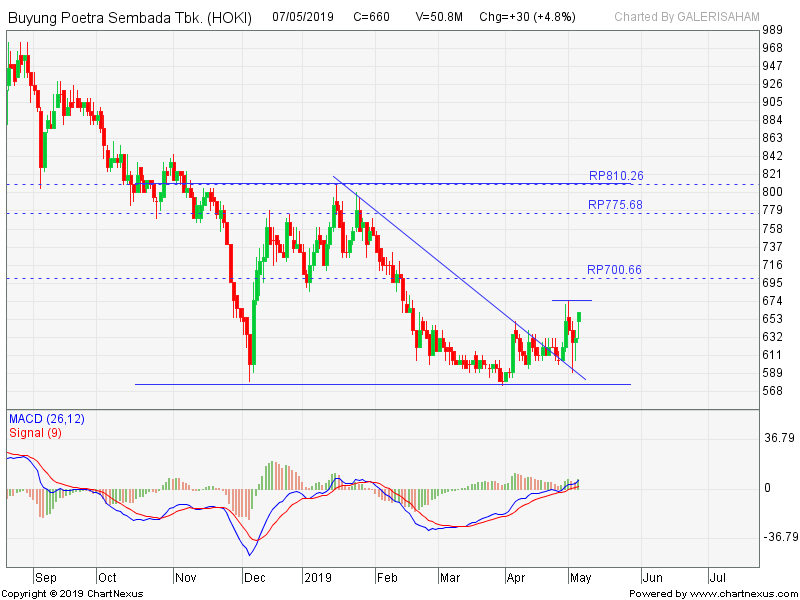Click the Dec month label on time axis
The width and height of the screenshot is (800, 600).
(255, 578)
